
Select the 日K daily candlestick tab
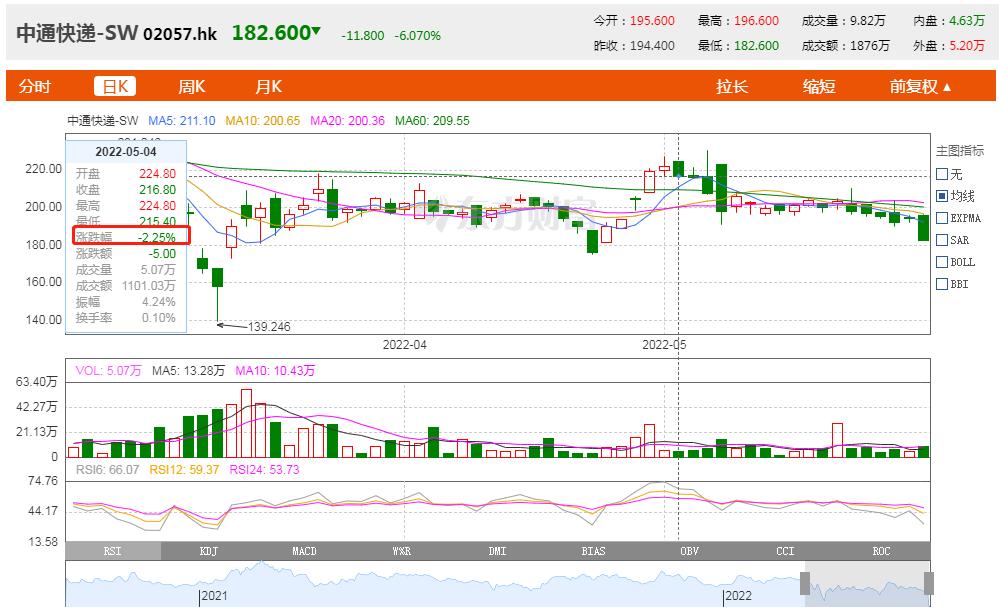point(115,86)
